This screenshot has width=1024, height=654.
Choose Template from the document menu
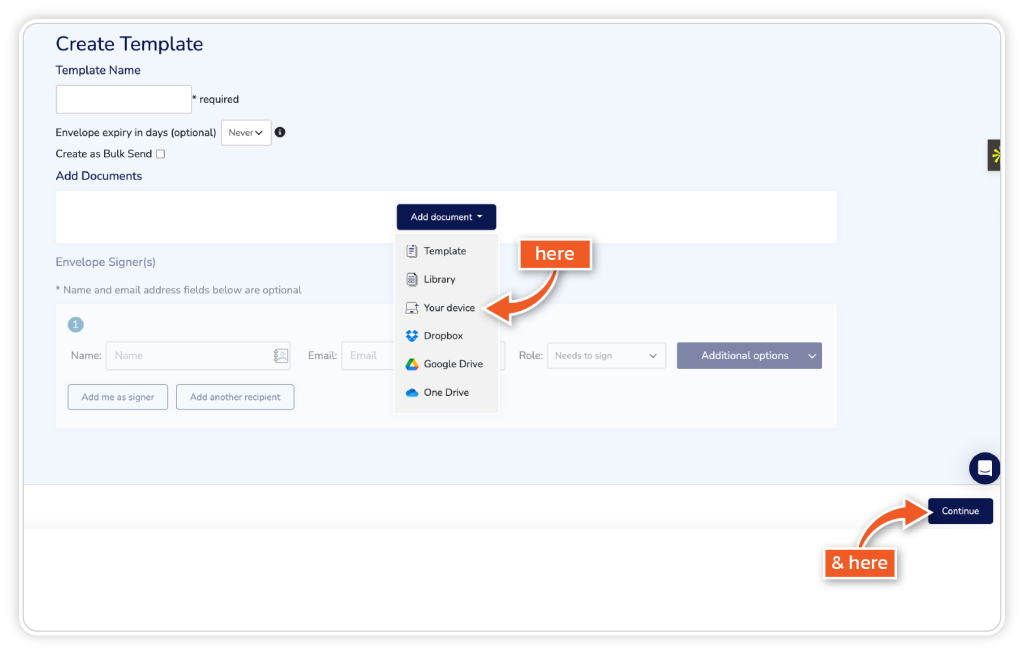point(444,251)
